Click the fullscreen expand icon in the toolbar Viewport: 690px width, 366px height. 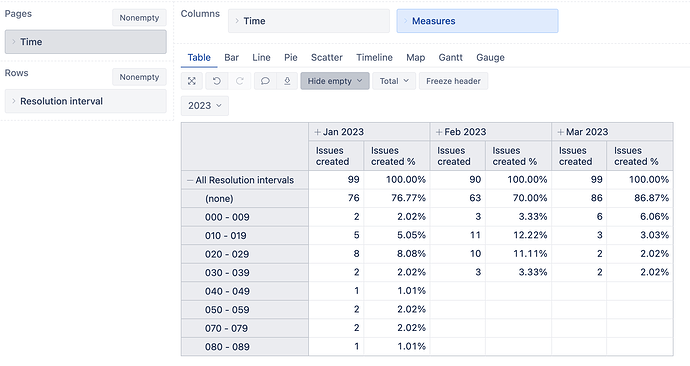click(x=192, y=81)
